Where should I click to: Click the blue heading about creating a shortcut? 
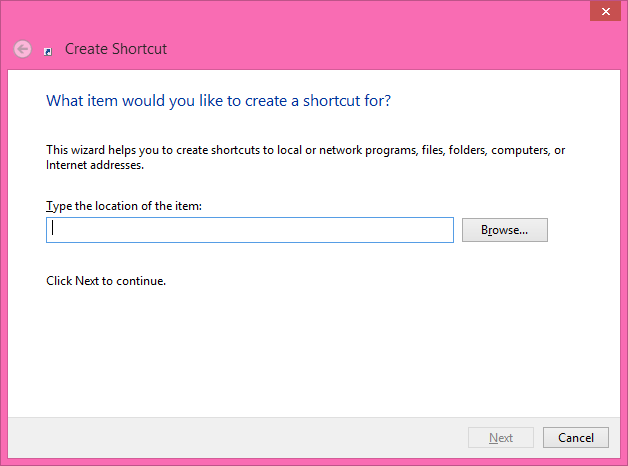[218, 101]
